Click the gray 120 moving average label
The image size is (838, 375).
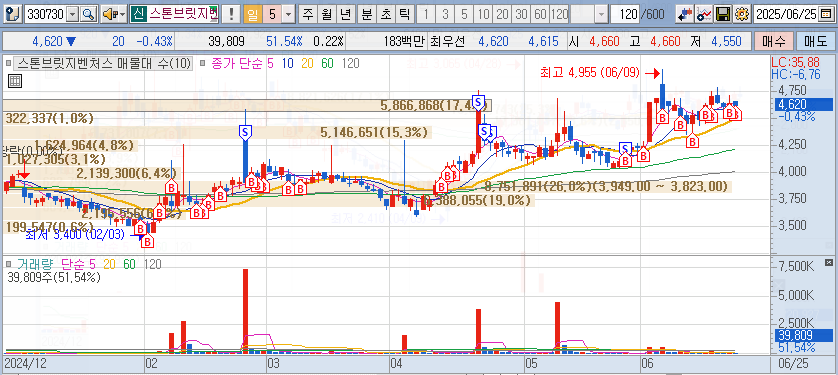(350, 64)
